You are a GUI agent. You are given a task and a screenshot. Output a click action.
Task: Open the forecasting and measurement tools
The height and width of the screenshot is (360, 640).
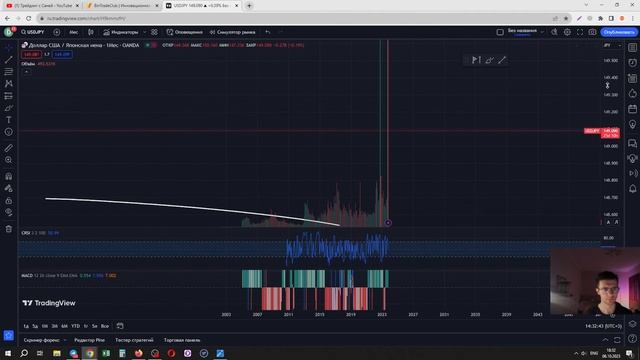[9, 96]
